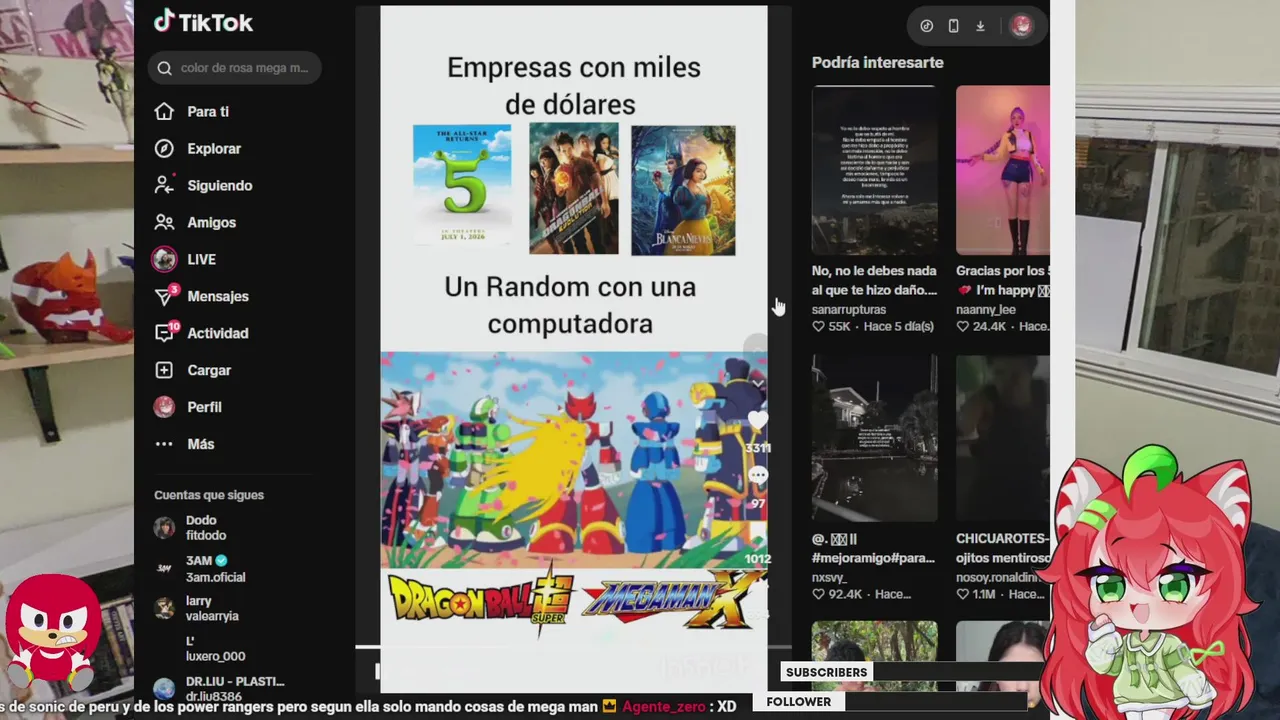Click the Agente_zero chat username in ticker
Screen dimensions: 1280x720
click(664, 706)
